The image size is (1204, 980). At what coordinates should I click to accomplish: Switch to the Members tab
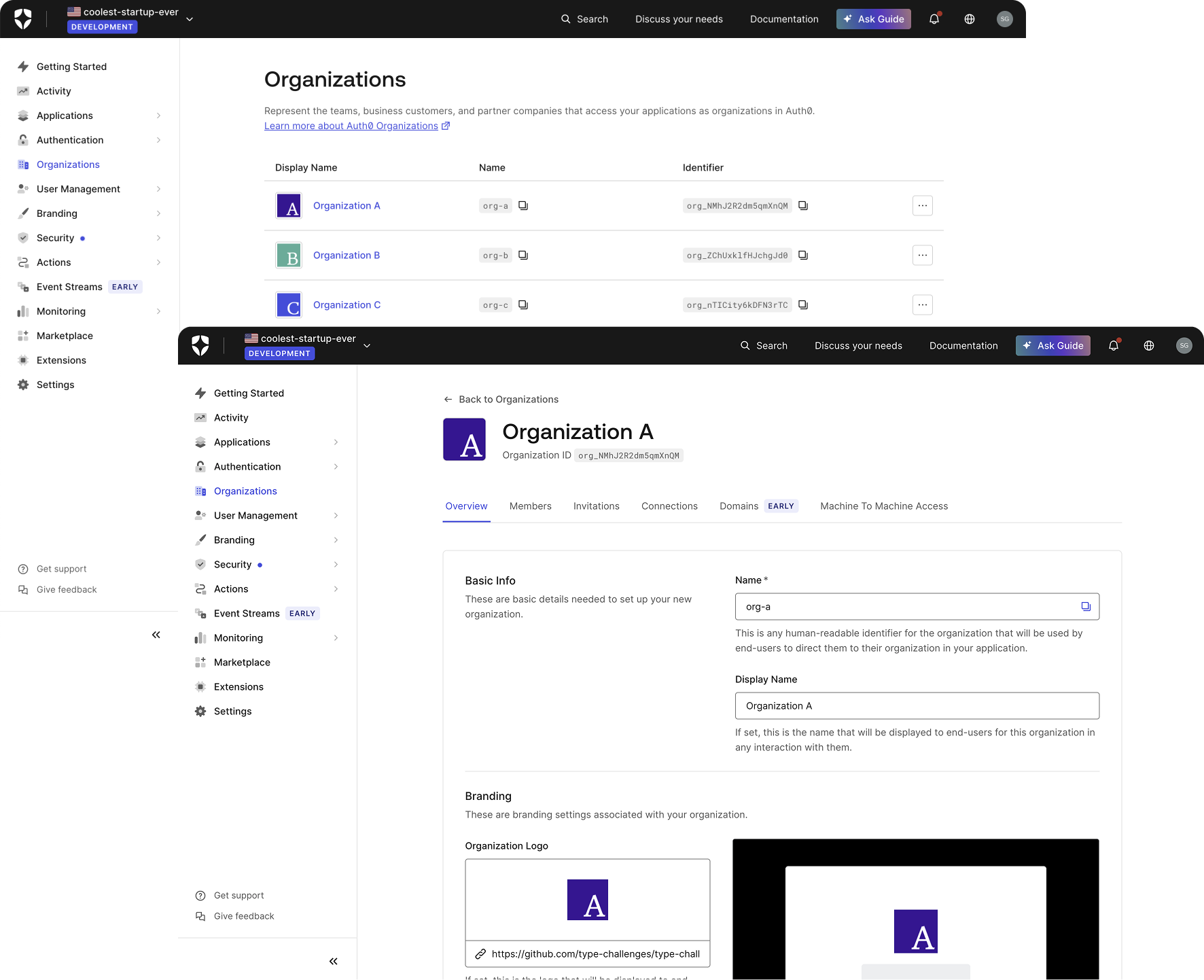pos(530,506)
